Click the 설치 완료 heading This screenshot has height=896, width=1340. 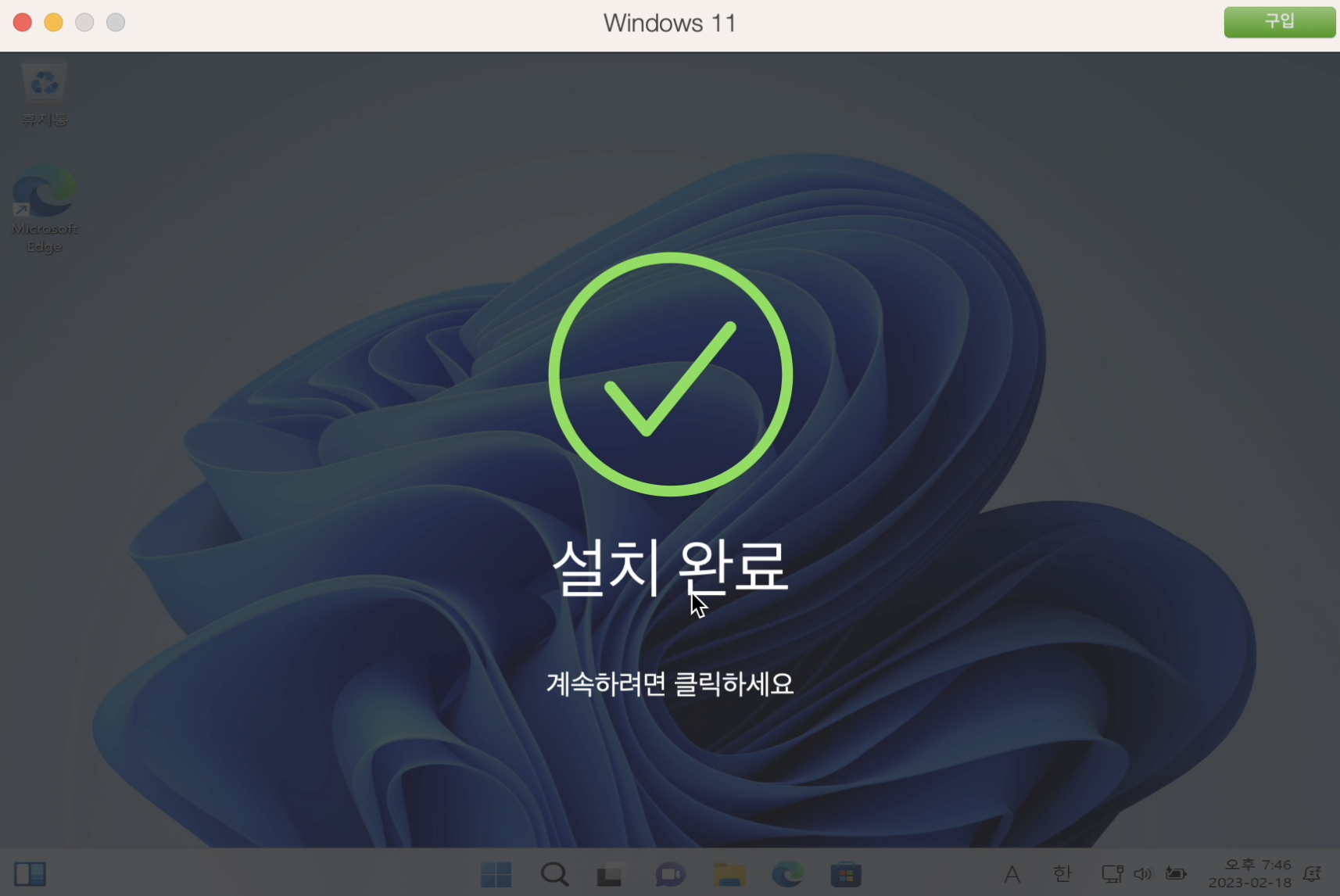[669, 568]
